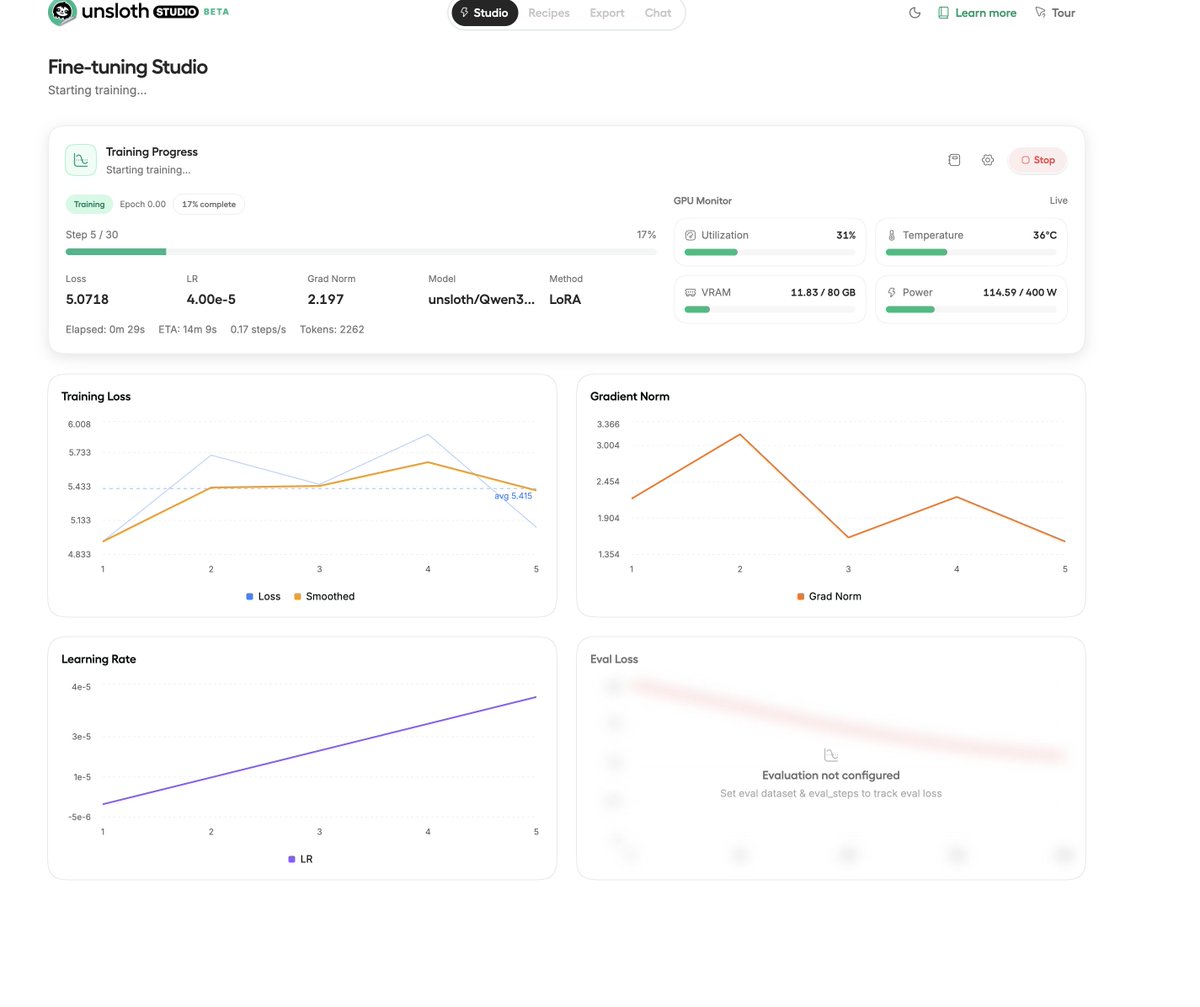Click the Tour cursor icon

tap(1042, 12)
